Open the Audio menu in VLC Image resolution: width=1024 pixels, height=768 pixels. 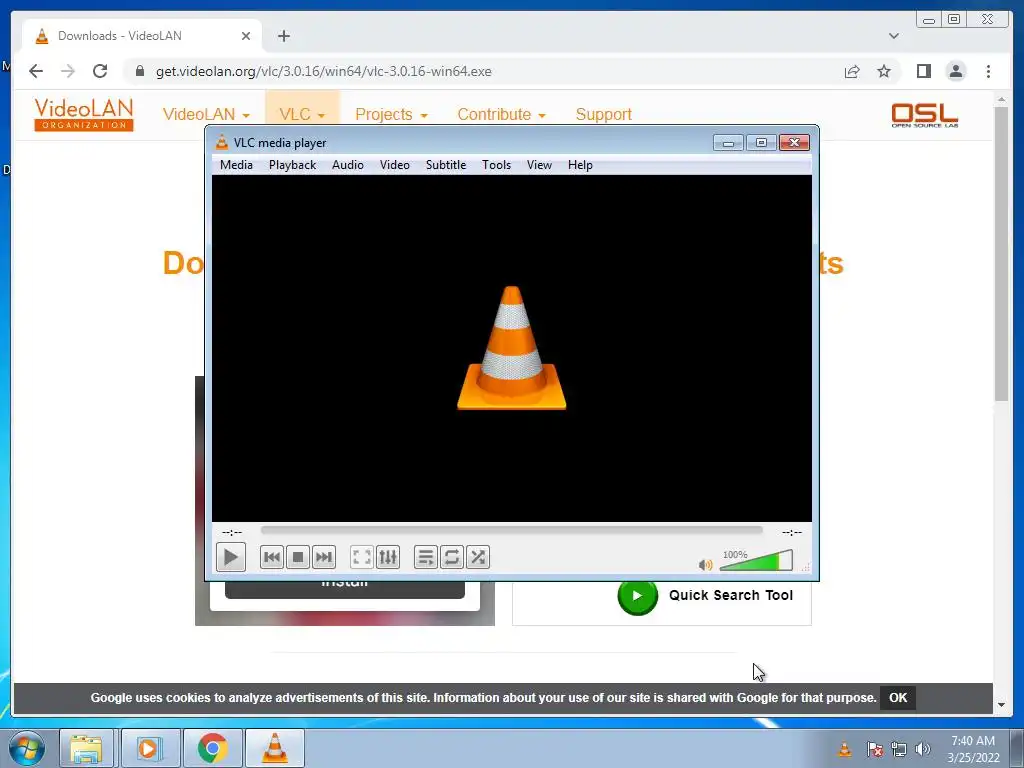tap(347, 165)
